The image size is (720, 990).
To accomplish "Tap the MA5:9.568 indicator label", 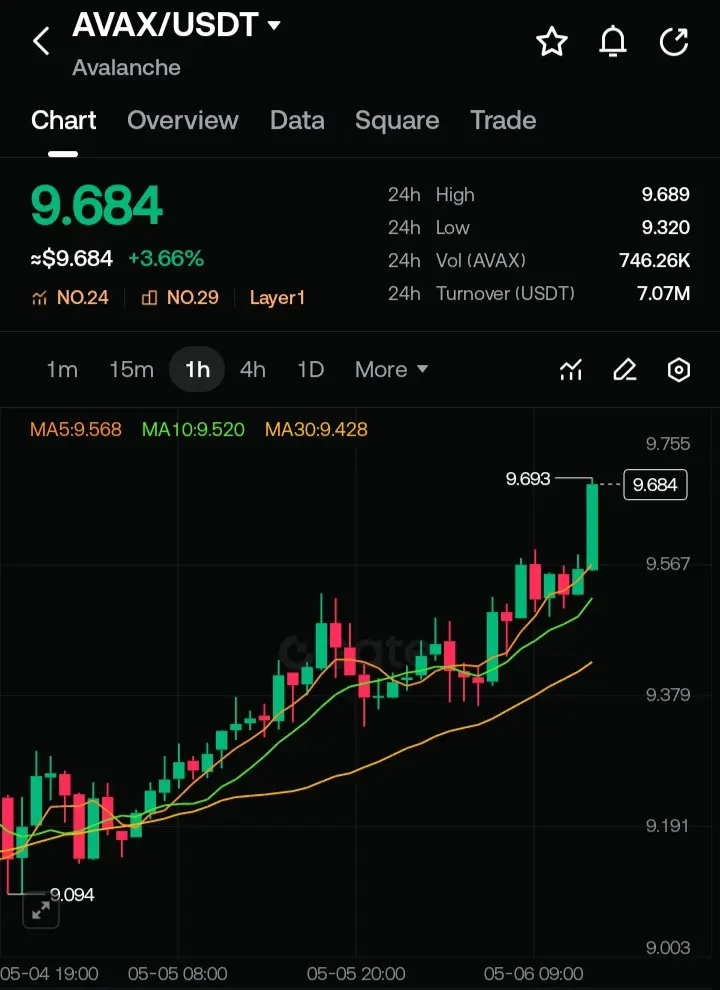I will [x=76, y=430].
